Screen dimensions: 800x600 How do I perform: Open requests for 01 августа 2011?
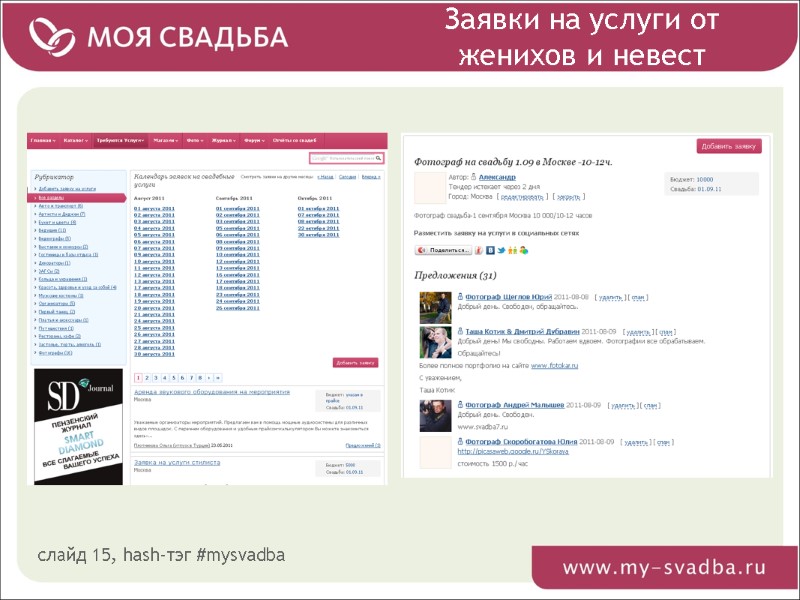(154, 209)
